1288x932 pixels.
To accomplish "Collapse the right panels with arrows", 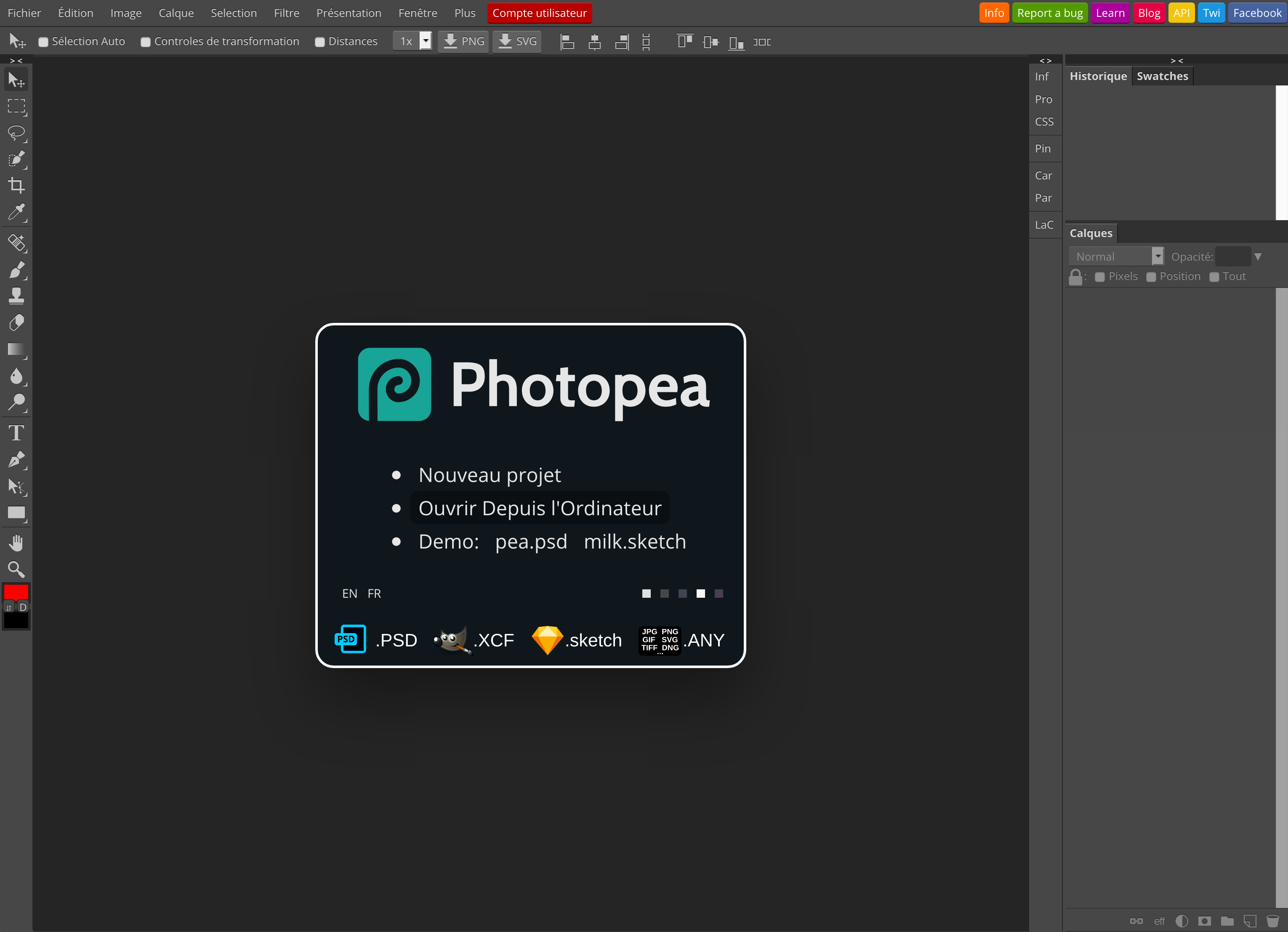I will pyautogui.click(x=1177, y=60).
